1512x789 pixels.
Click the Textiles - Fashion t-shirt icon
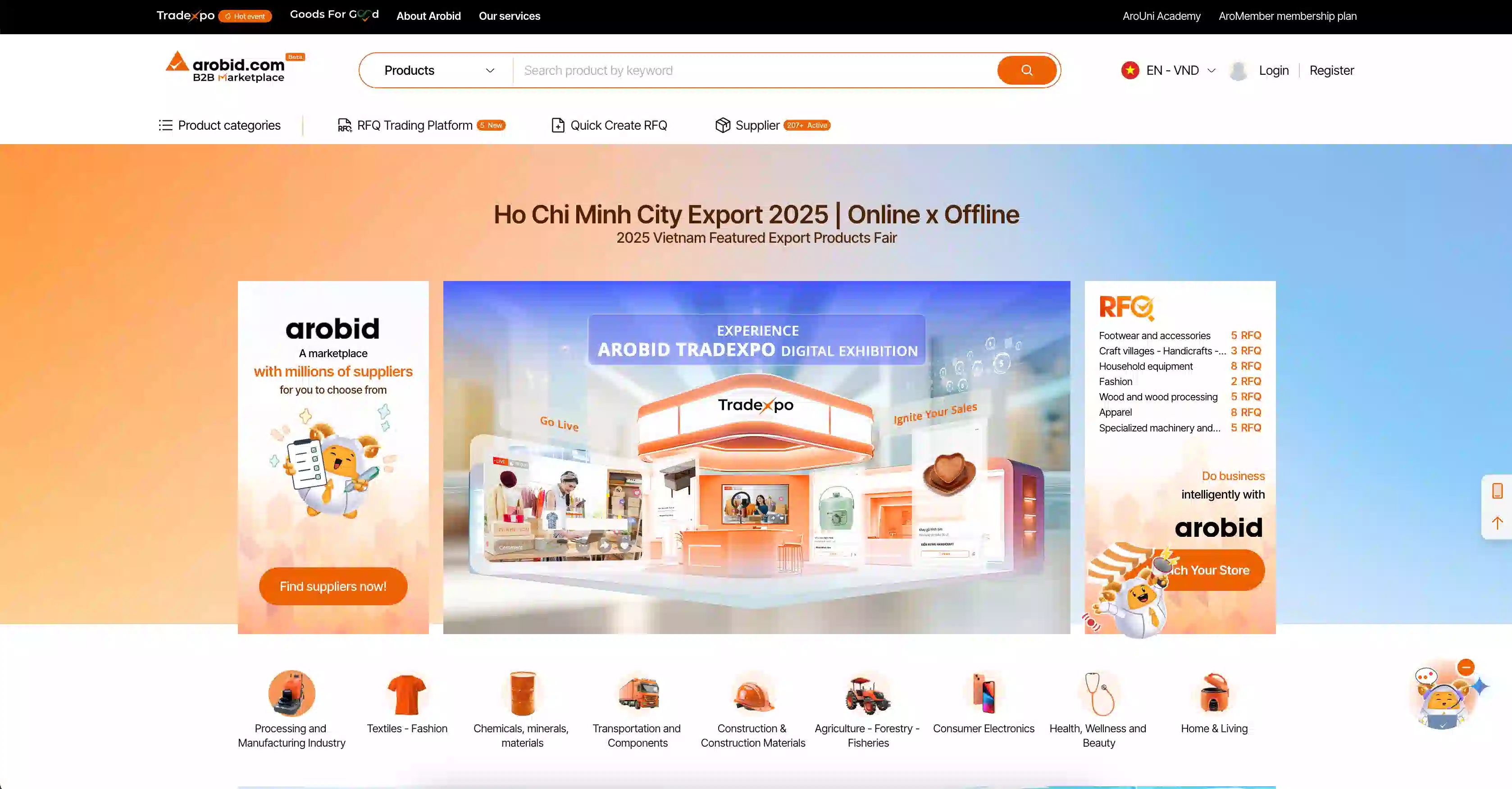pyautogui.click(x=407, y=694)
